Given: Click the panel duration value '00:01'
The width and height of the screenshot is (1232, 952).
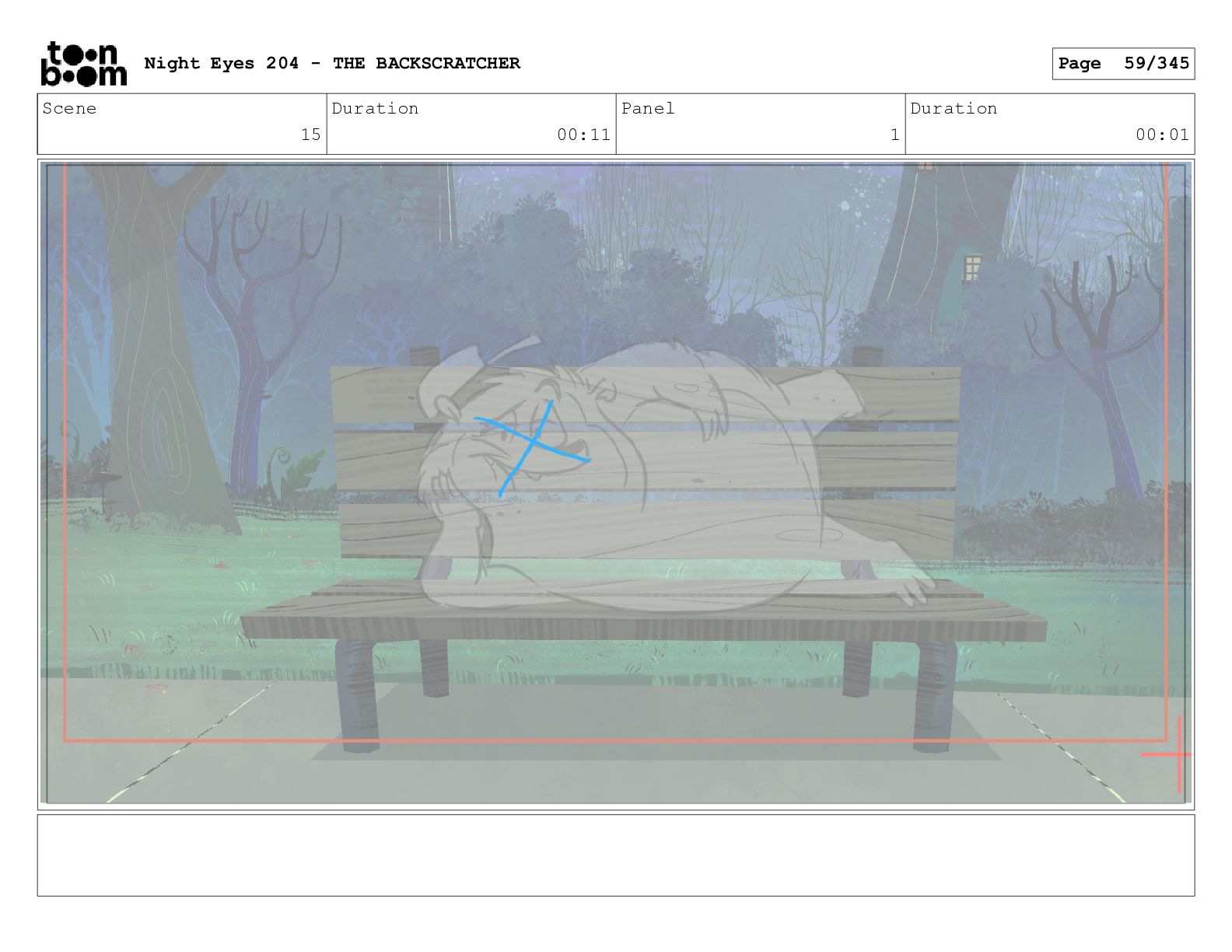Looking at the screenshot, I should 1162,135.
